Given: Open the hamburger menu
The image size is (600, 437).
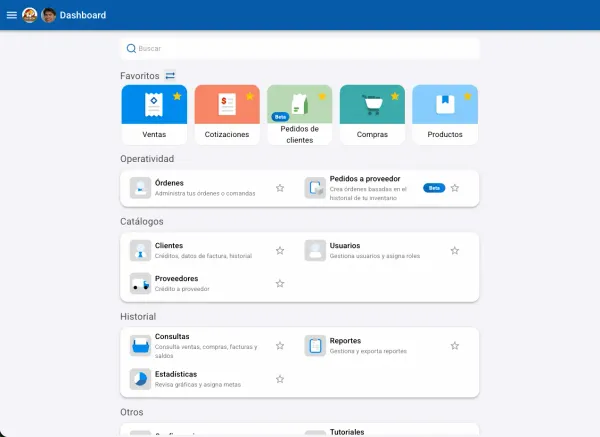Looking at the screenshot, I should click(x=12, y=15).
